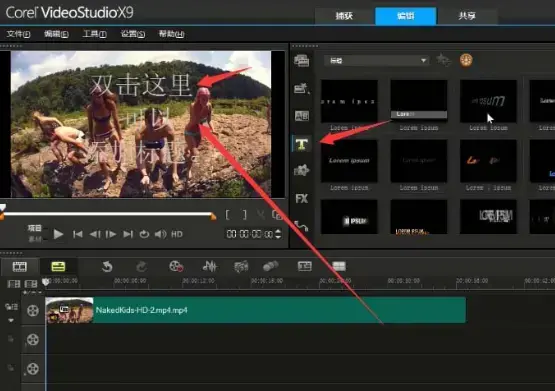The height and width of the screenshot is (391, 555).
Task: Jump to end of the clip
Action: click(x=128, y=234)
